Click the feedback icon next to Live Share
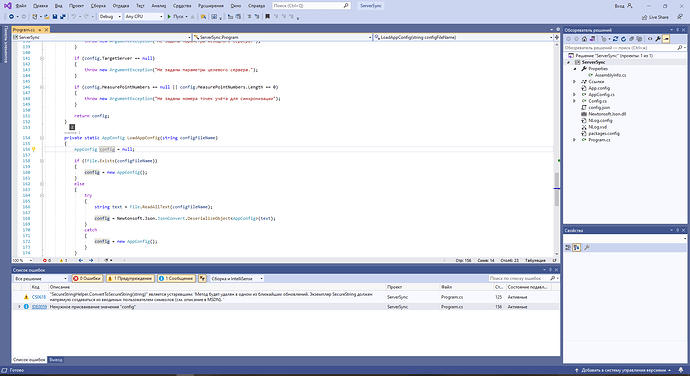This screenshot has width=690, height=376. tap(680, 17)
